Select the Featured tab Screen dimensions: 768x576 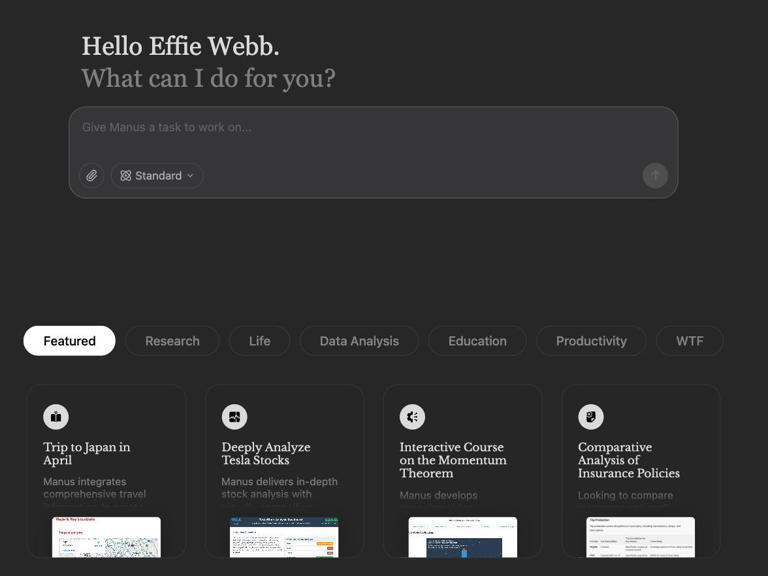[69, 341]
